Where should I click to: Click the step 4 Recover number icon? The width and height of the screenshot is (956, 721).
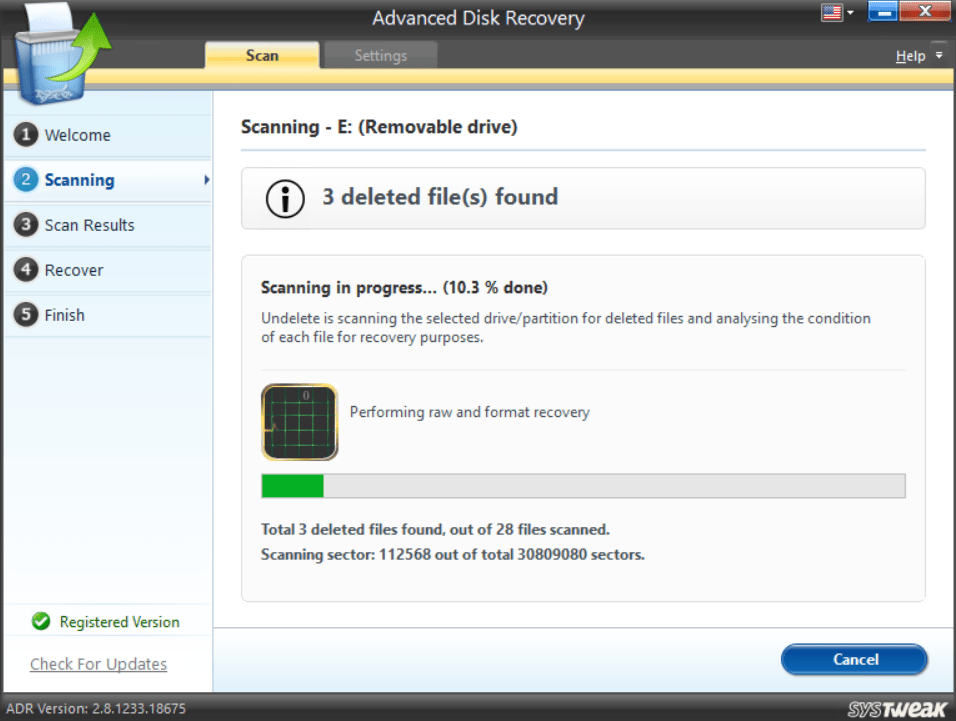[26, 269]
